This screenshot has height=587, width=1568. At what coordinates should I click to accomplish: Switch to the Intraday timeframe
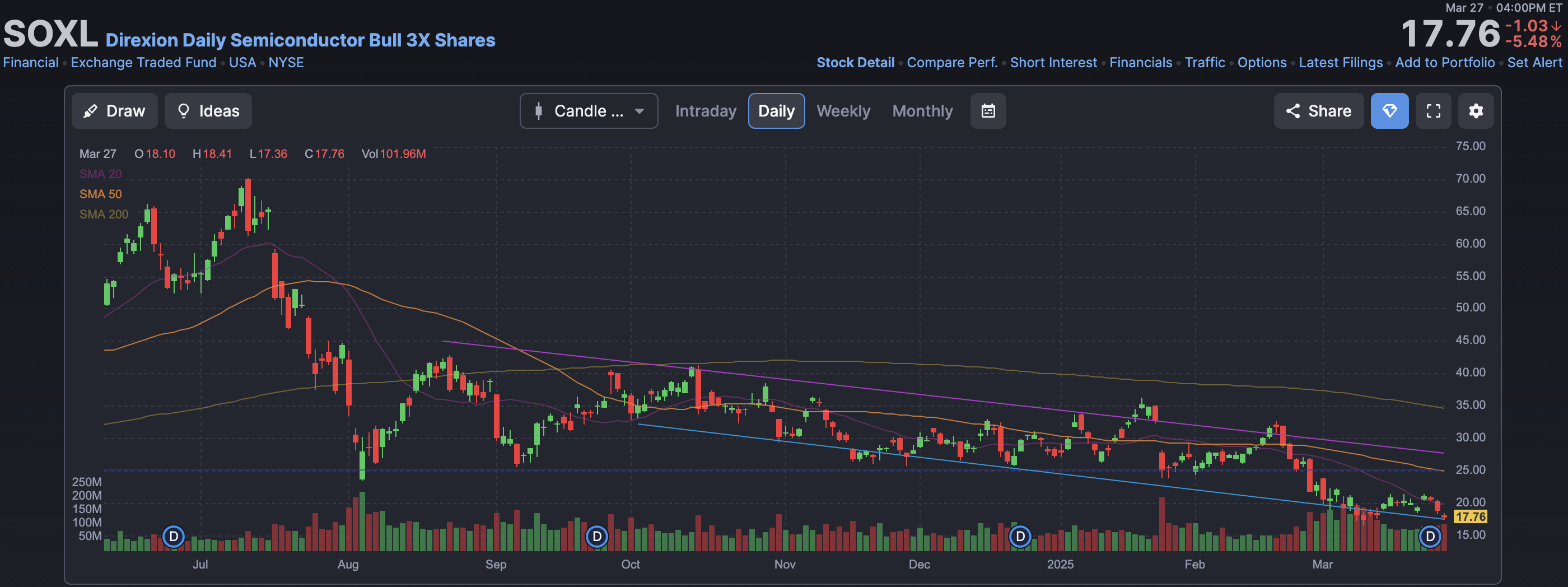click(x=706, y=111)
